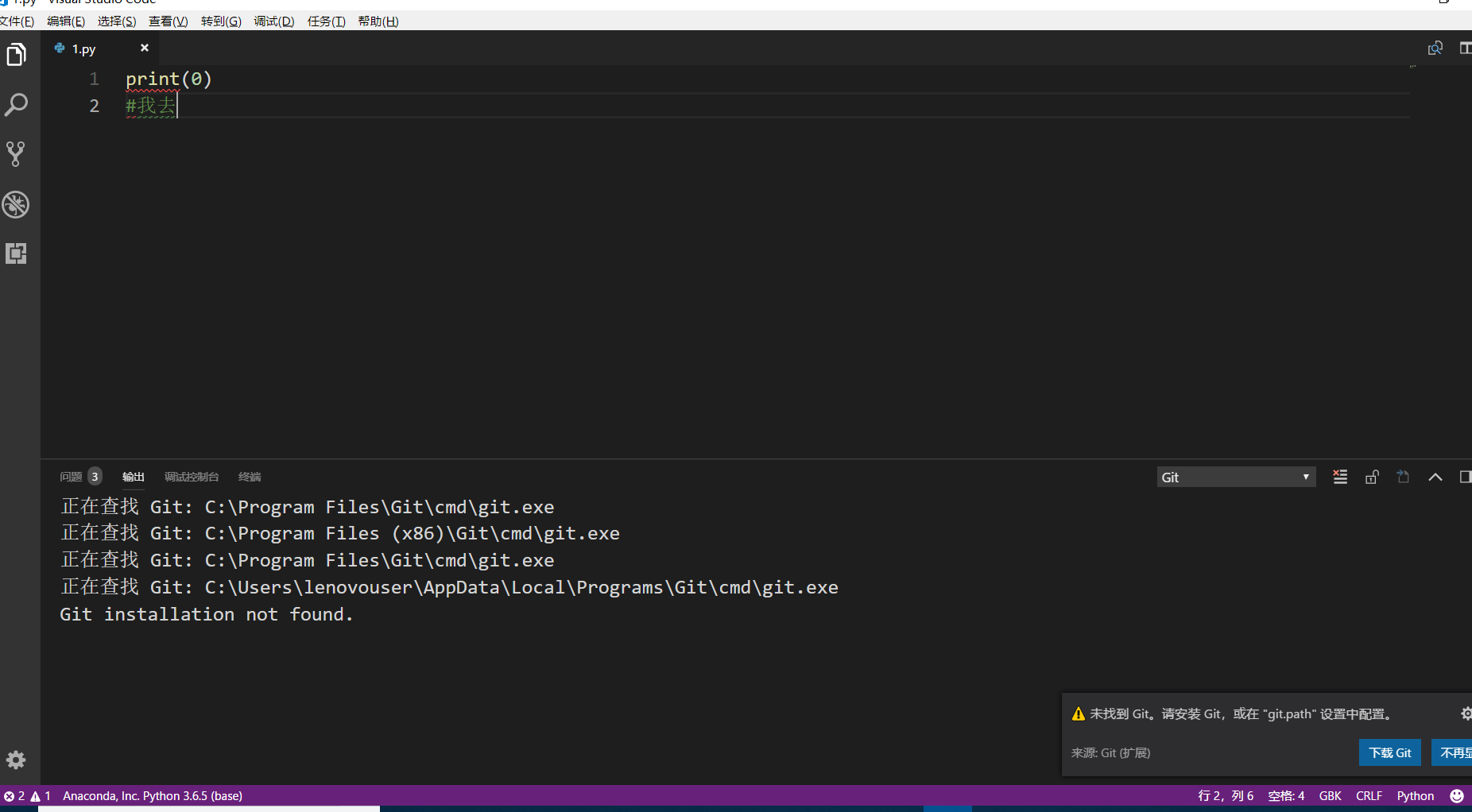This screenshot has height=812, width=1472.
Task: Place cursor in print(0) code line
Action: (169, 79)
